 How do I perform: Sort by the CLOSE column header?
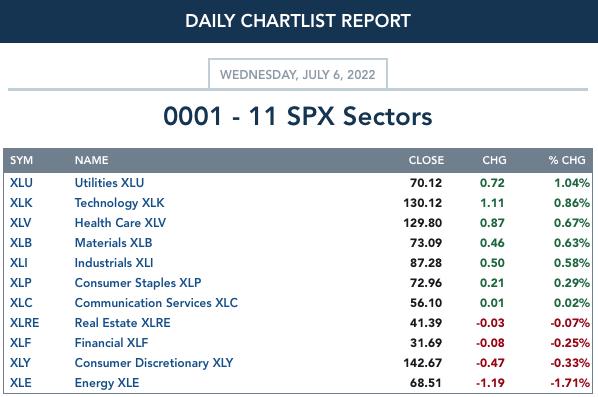[426, 160]
